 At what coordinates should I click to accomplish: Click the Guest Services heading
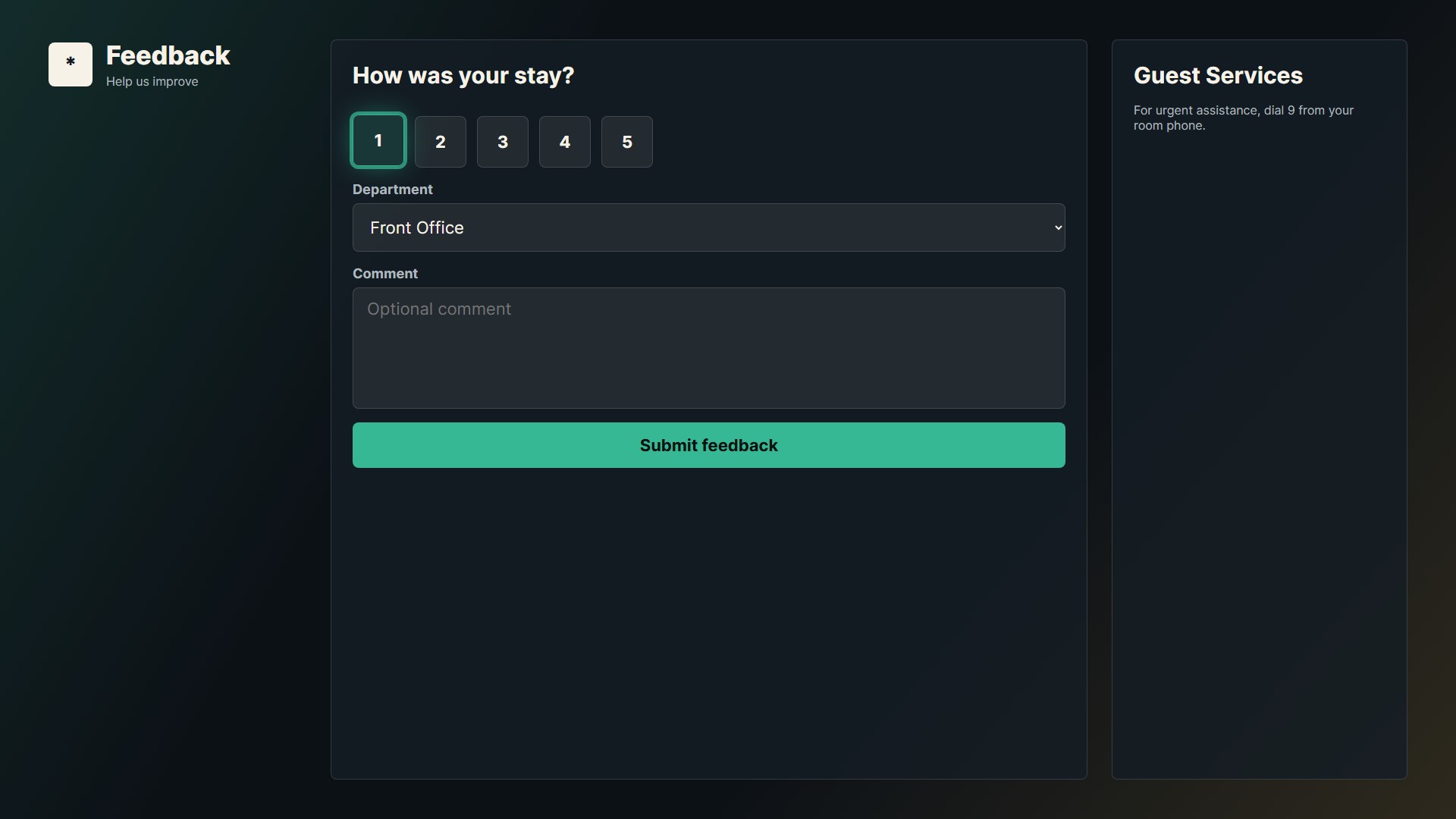click(1218, 76)
